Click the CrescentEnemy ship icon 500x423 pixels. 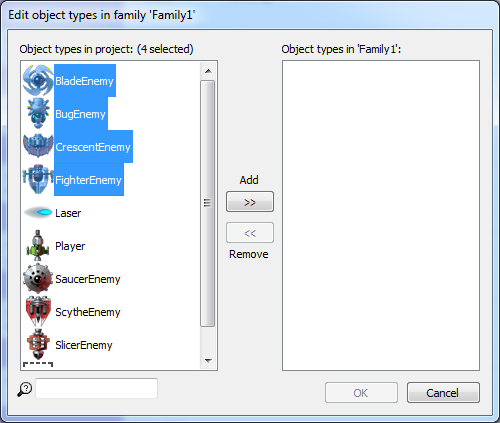tap(38, 146)
